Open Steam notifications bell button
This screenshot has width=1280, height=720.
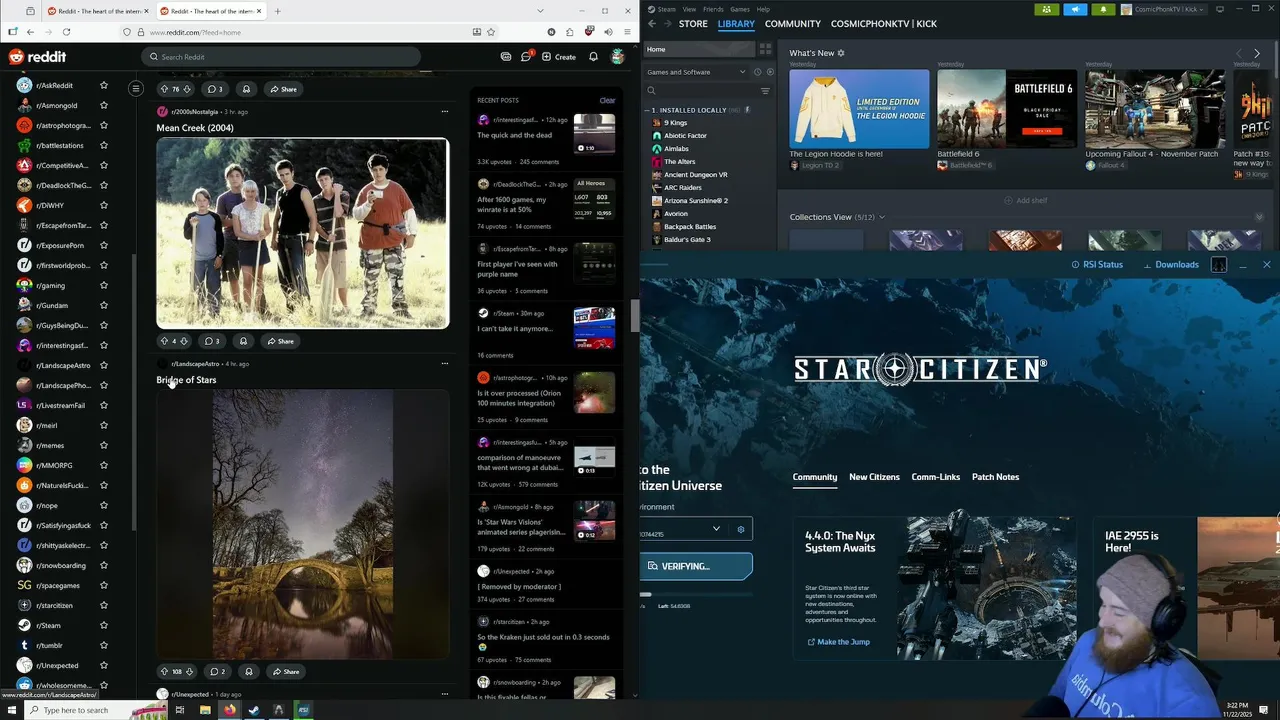tap(1103, 9)
